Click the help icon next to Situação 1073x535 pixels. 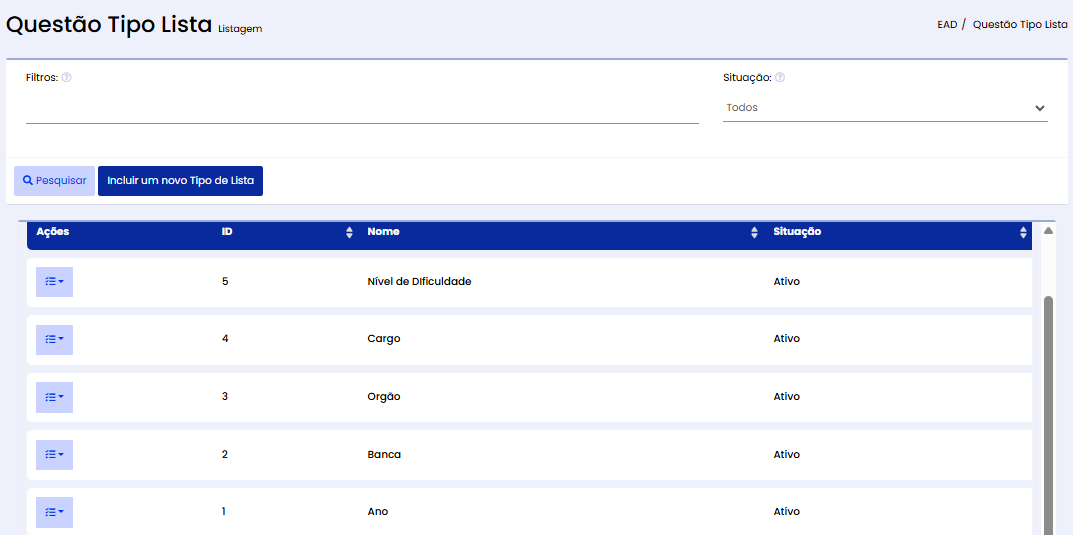(x=780, y=77)
